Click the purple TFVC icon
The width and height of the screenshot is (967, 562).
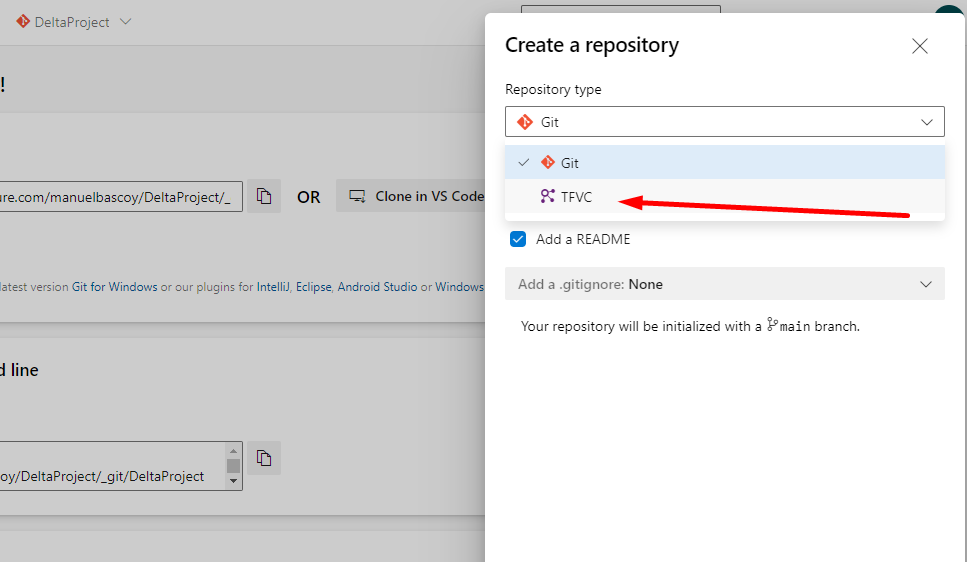pyautogui.click(x=547, y=197)
